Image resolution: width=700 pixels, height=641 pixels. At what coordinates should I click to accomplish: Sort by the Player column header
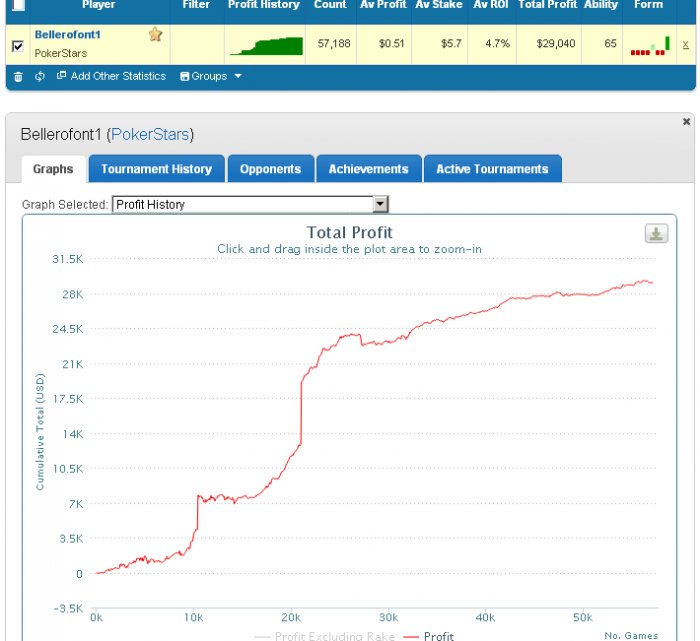click(99, 5)
